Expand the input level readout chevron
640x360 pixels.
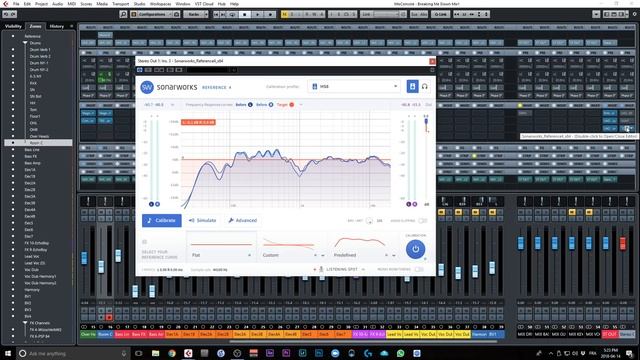(172, 105)
